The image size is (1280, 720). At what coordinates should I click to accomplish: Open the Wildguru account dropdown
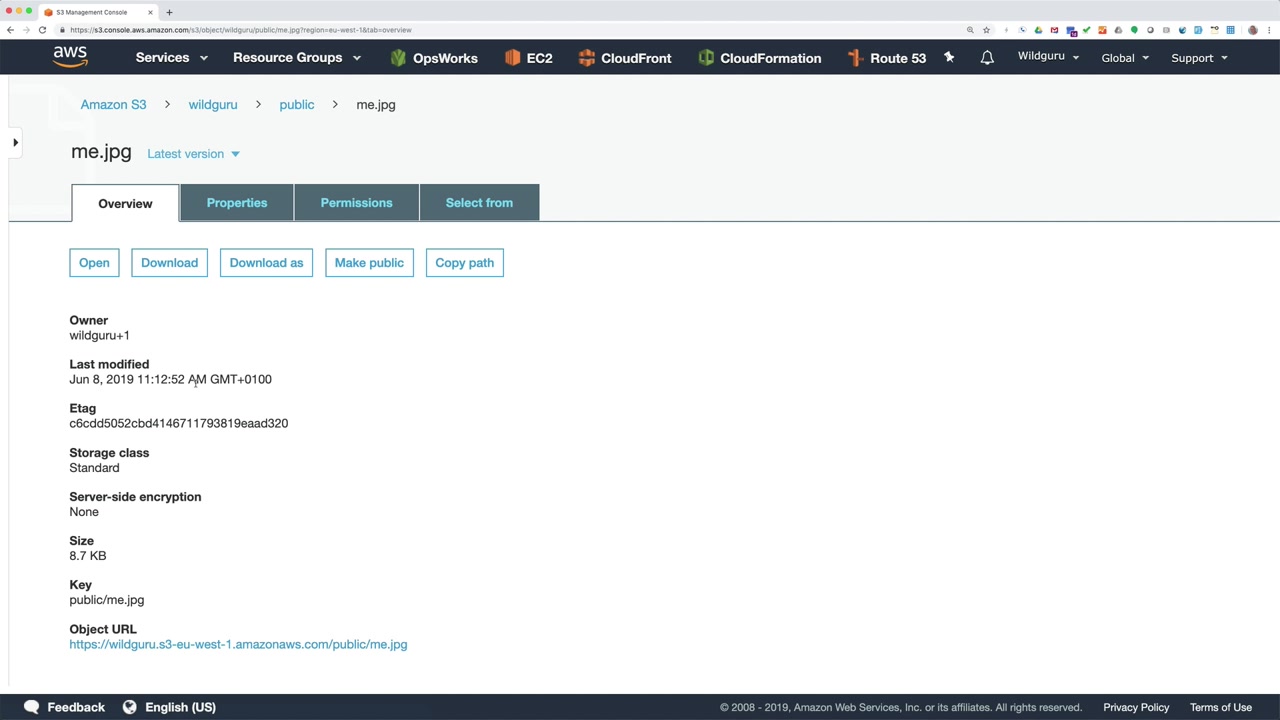pos(1049,57)
